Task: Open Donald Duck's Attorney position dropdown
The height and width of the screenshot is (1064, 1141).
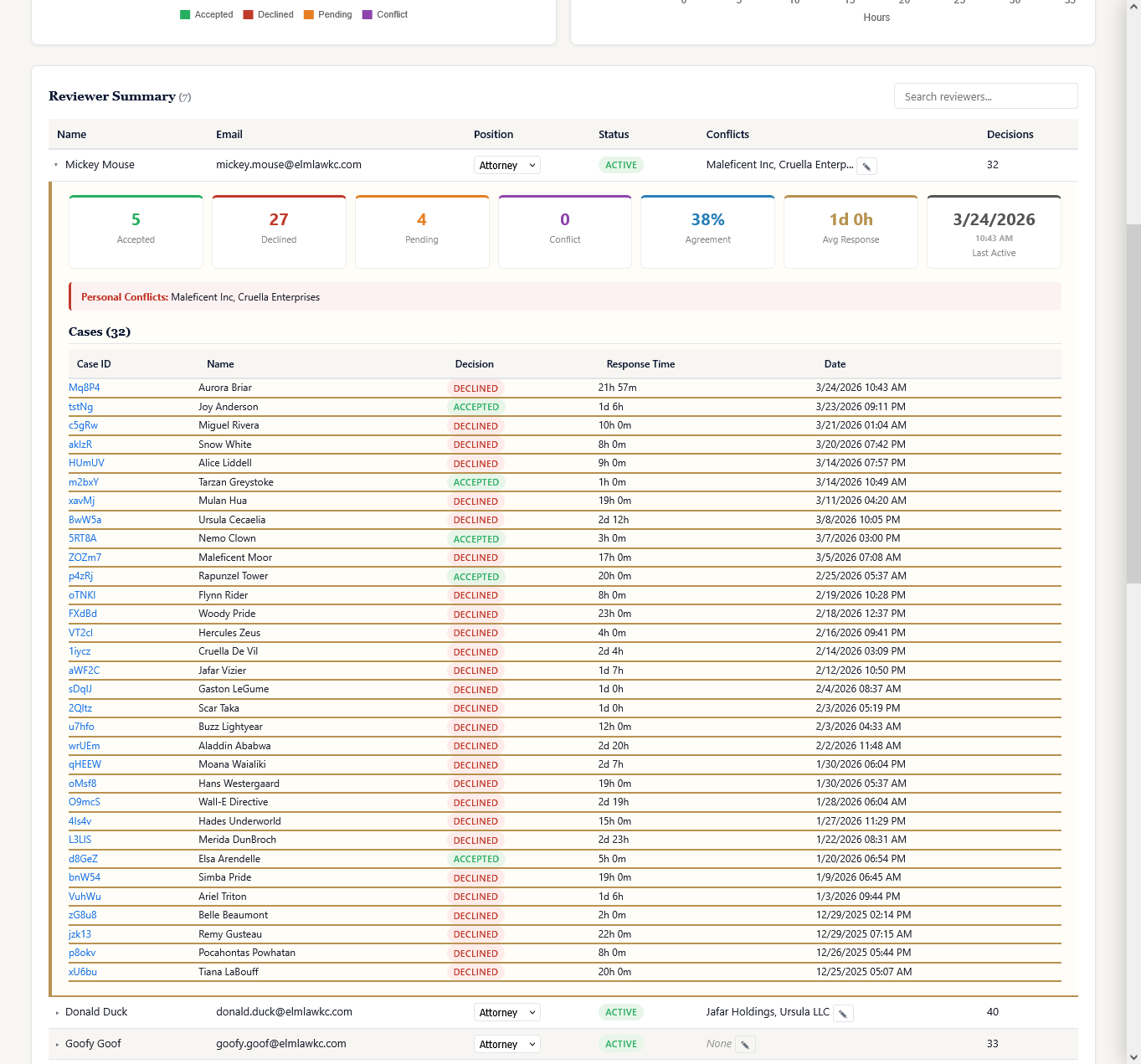Action: (x=506, y=1012)
